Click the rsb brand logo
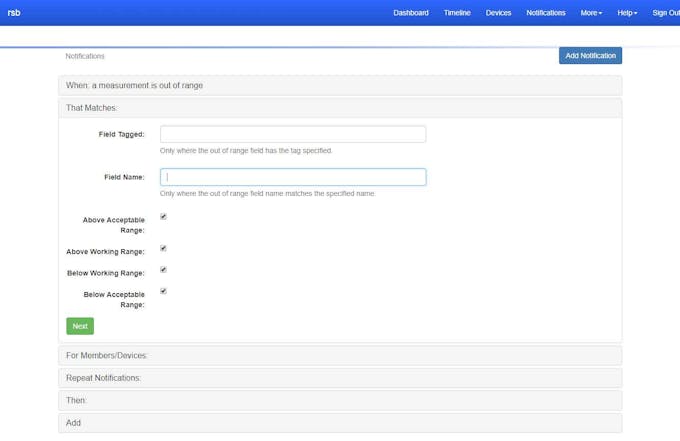 [14, 13]
